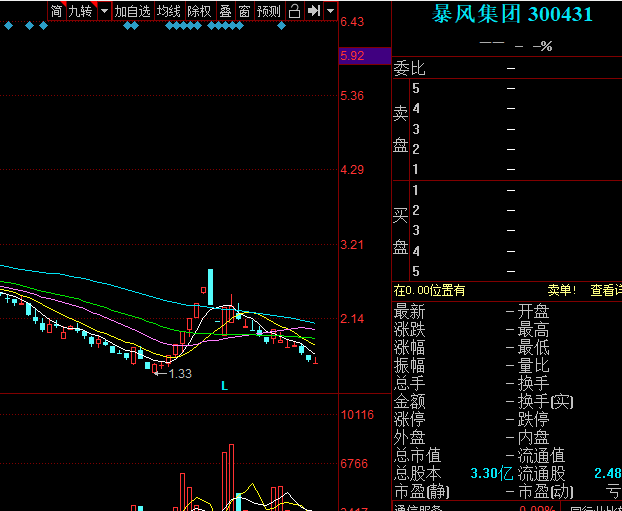Toggle the 除权 ex-rights adjustment

click(200, 11)
